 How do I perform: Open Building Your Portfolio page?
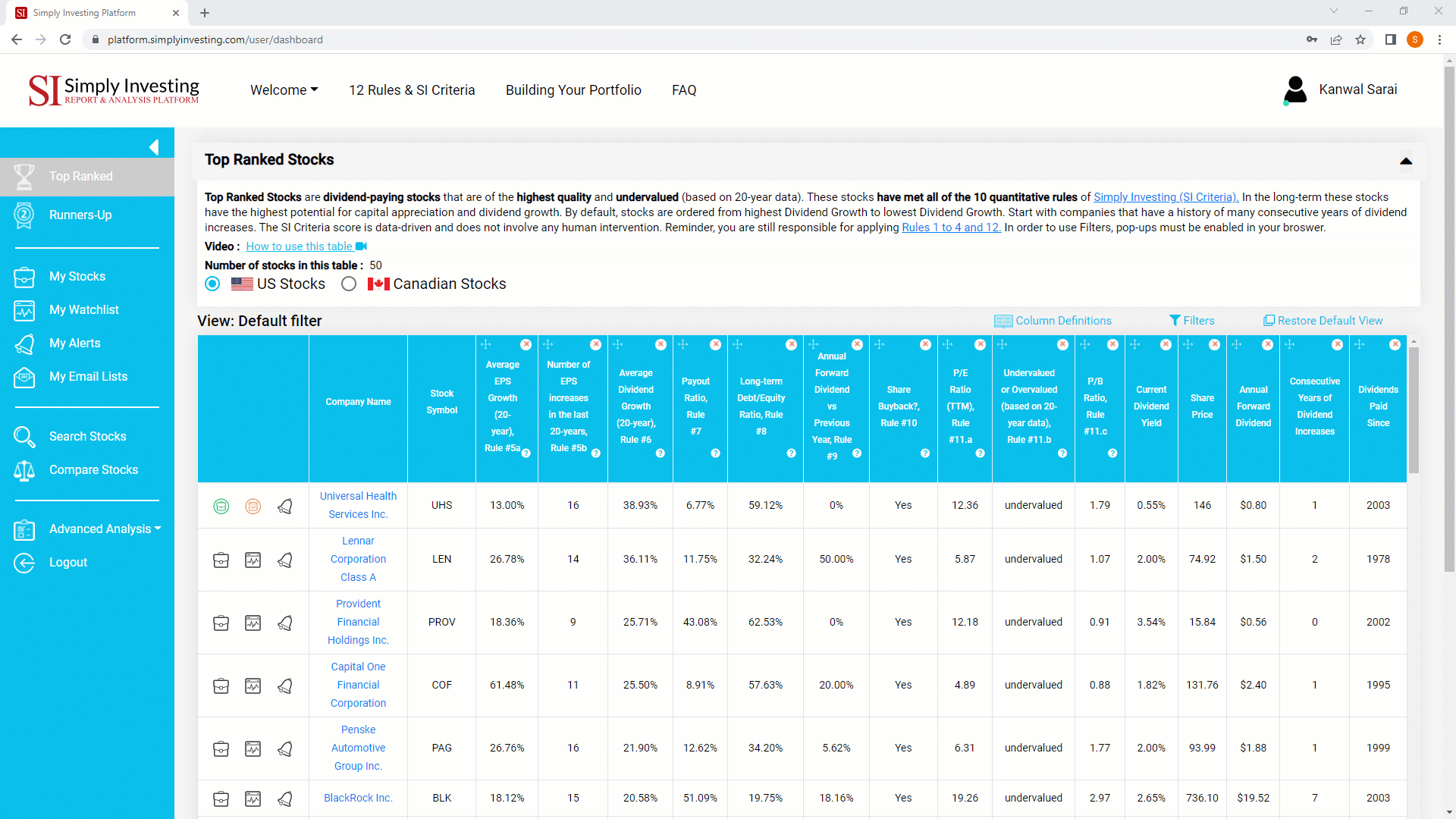click(573, 90)
